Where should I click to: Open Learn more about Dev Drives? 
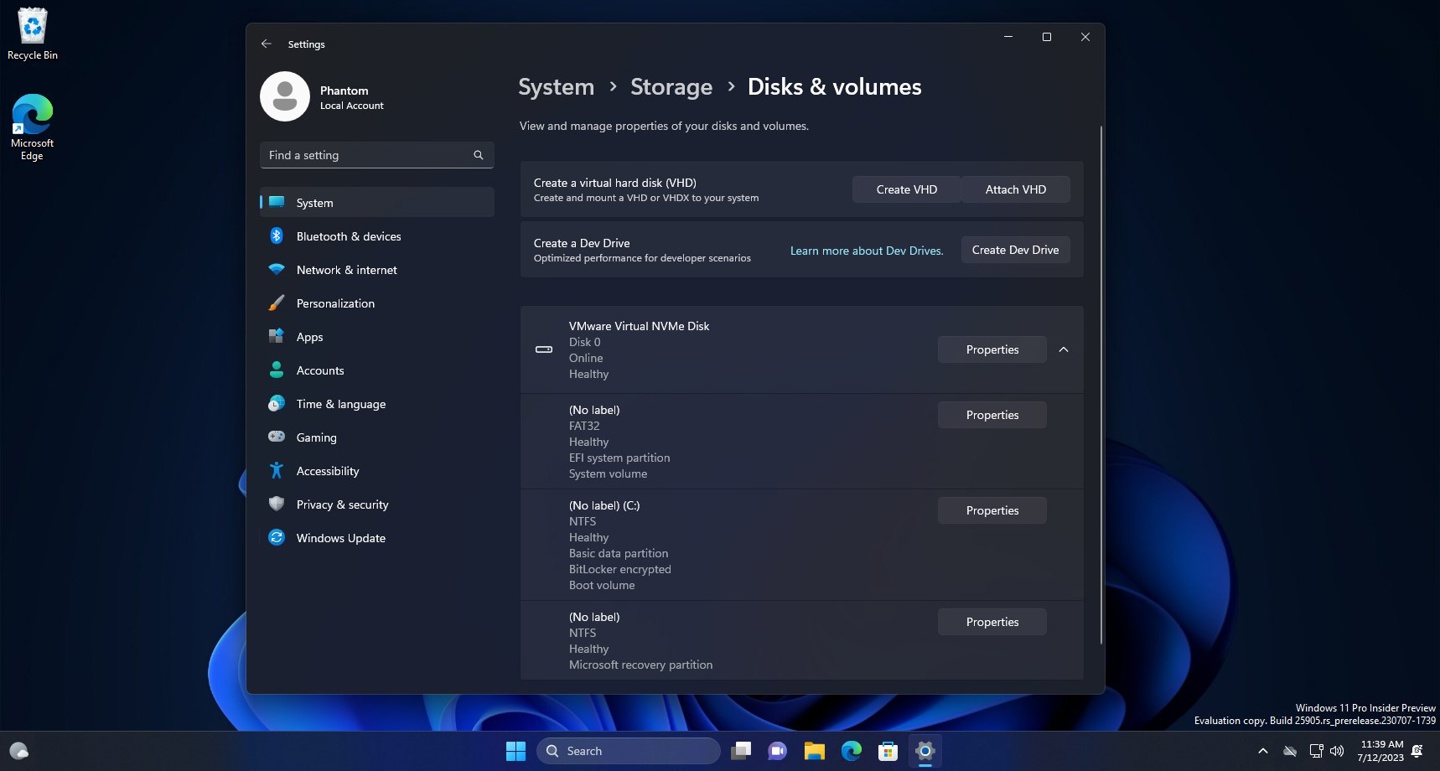[x=866, y=250]
